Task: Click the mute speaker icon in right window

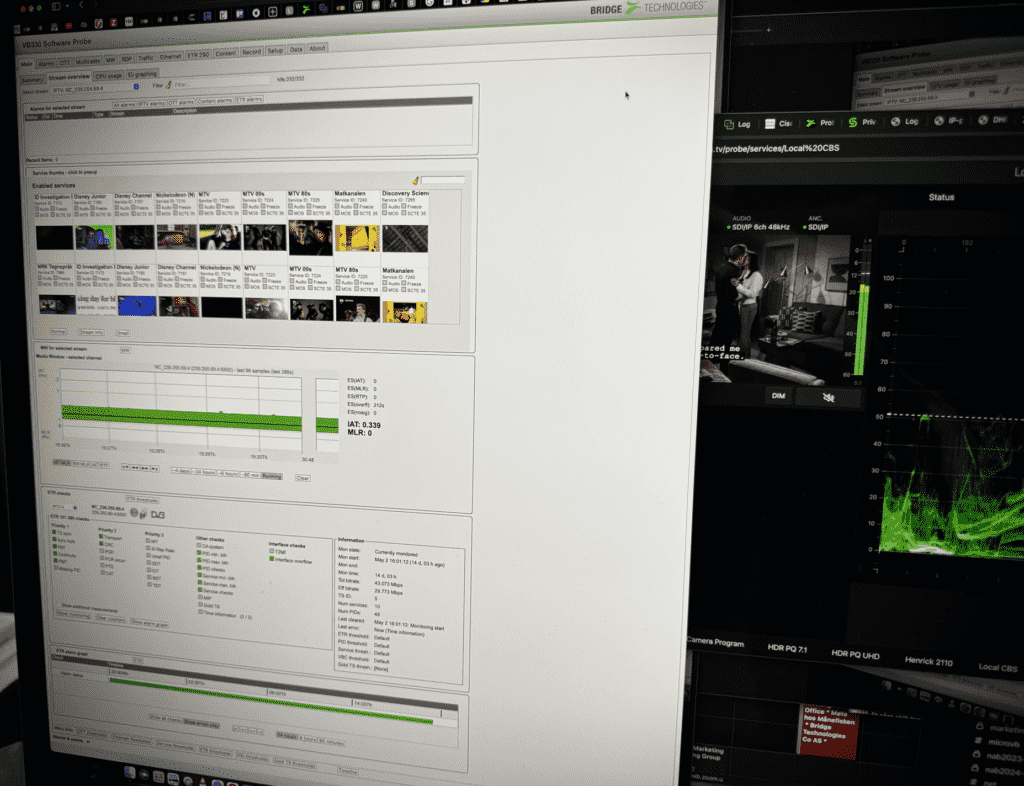Action: pyautogui.click(x=828, y=397)
